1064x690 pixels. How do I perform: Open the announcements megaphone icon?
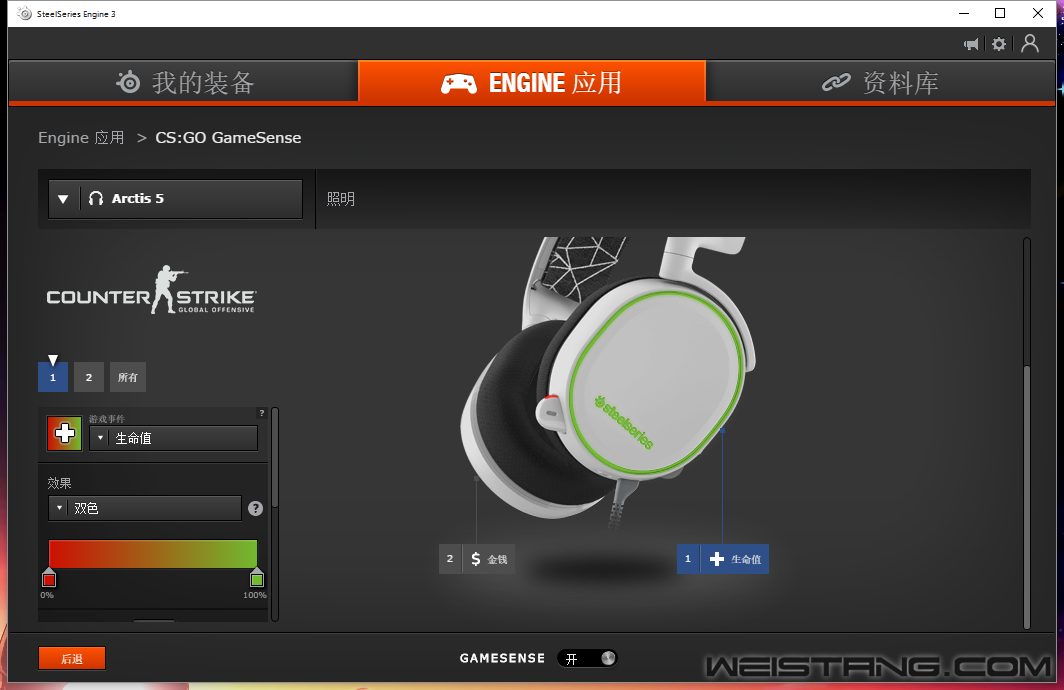(x=971, y=44)
